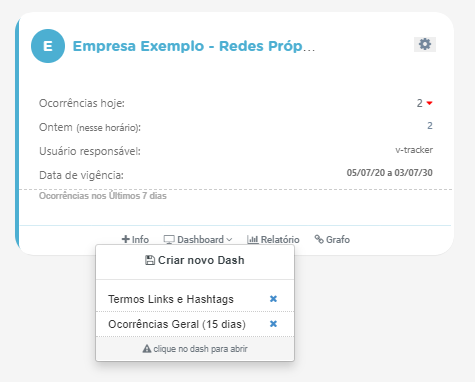The height and width of the screenshot is (382, 475).
Task: Open the Relatório report
Action: coord(273,239)
